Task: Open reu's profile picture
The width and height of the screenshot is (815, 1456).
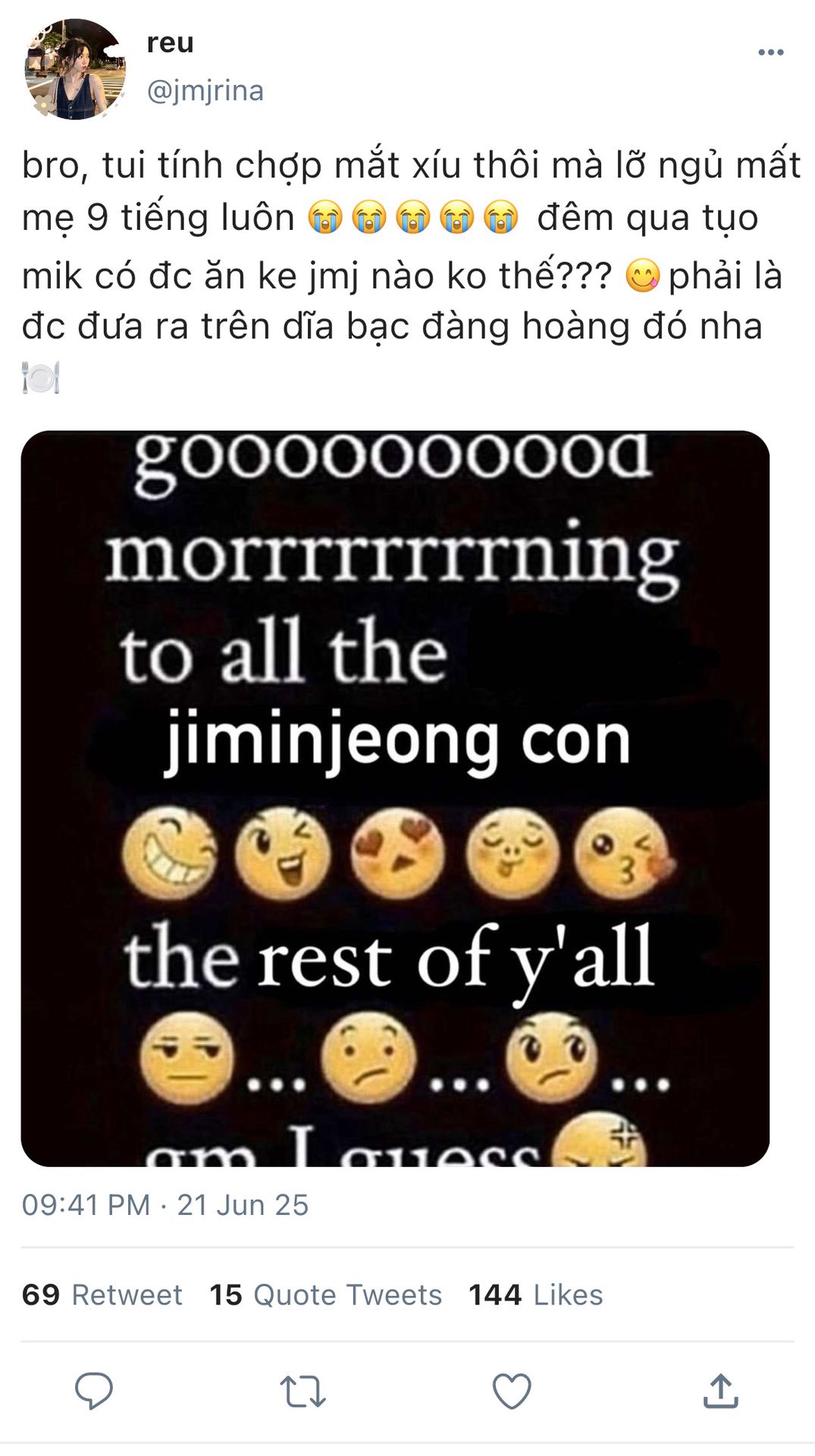Action: (75, 69)
